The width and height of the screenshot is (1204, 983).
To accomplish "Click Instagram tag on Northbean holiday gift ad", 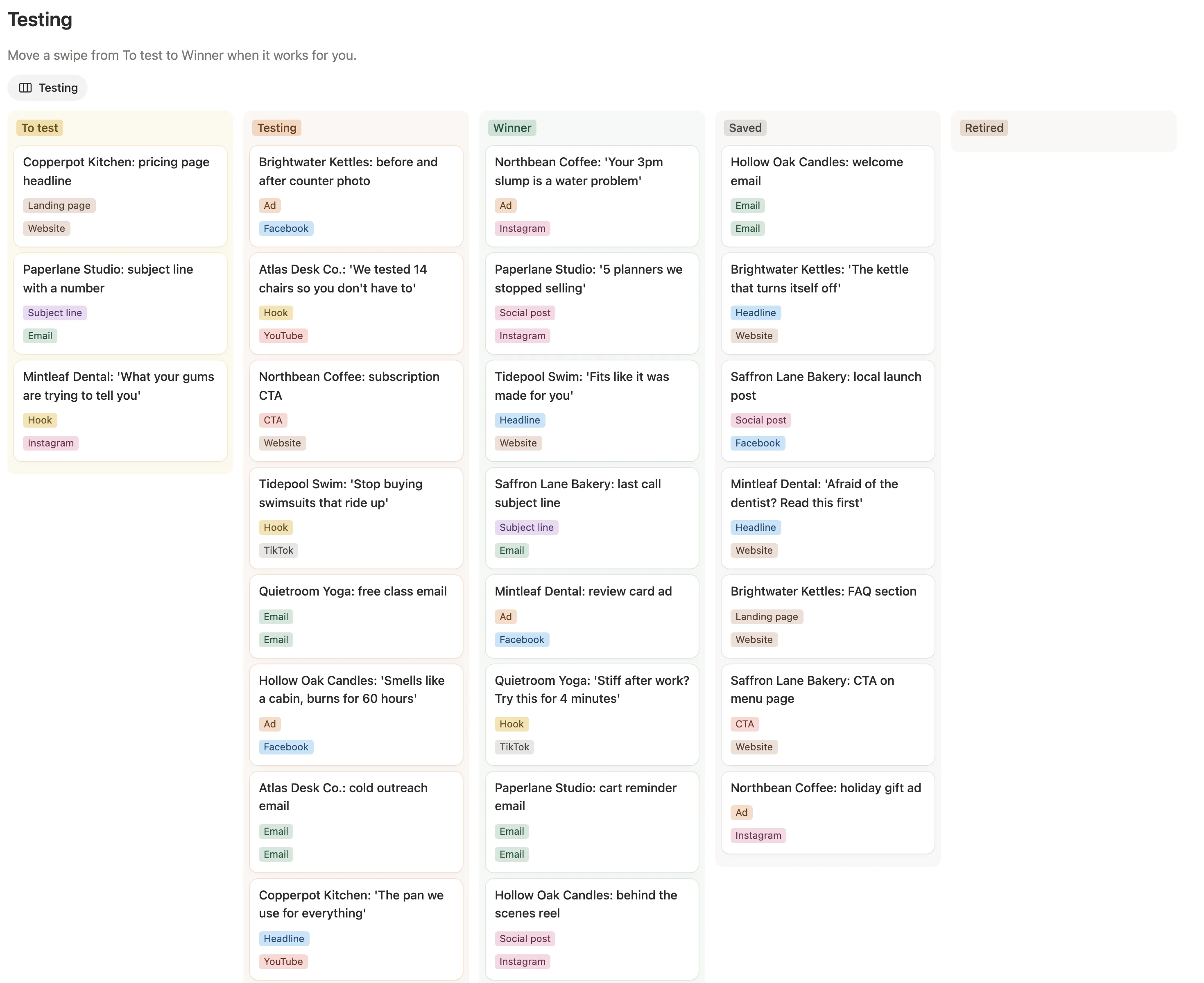I will [758, 835].
